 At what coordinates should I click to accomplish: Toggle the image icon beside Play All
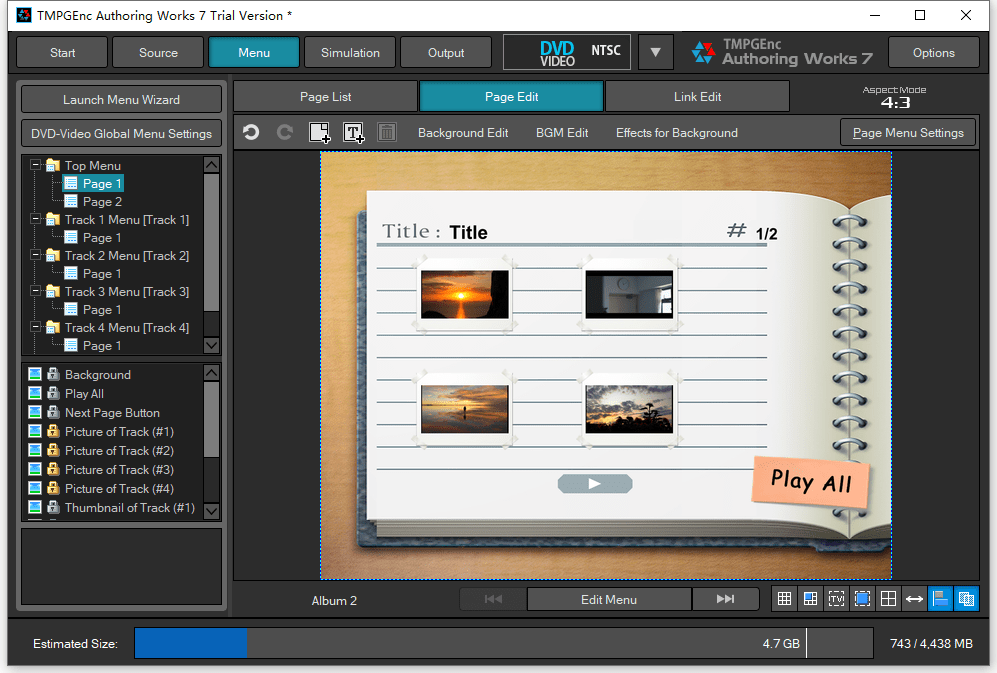pos(35,394)
